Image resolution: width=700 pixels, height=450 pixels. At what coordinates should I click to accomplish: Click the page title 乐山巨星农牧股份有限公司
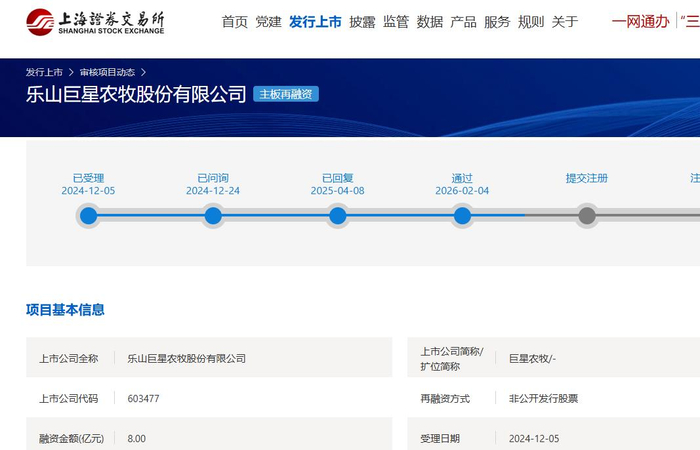[x=136, y=94]
